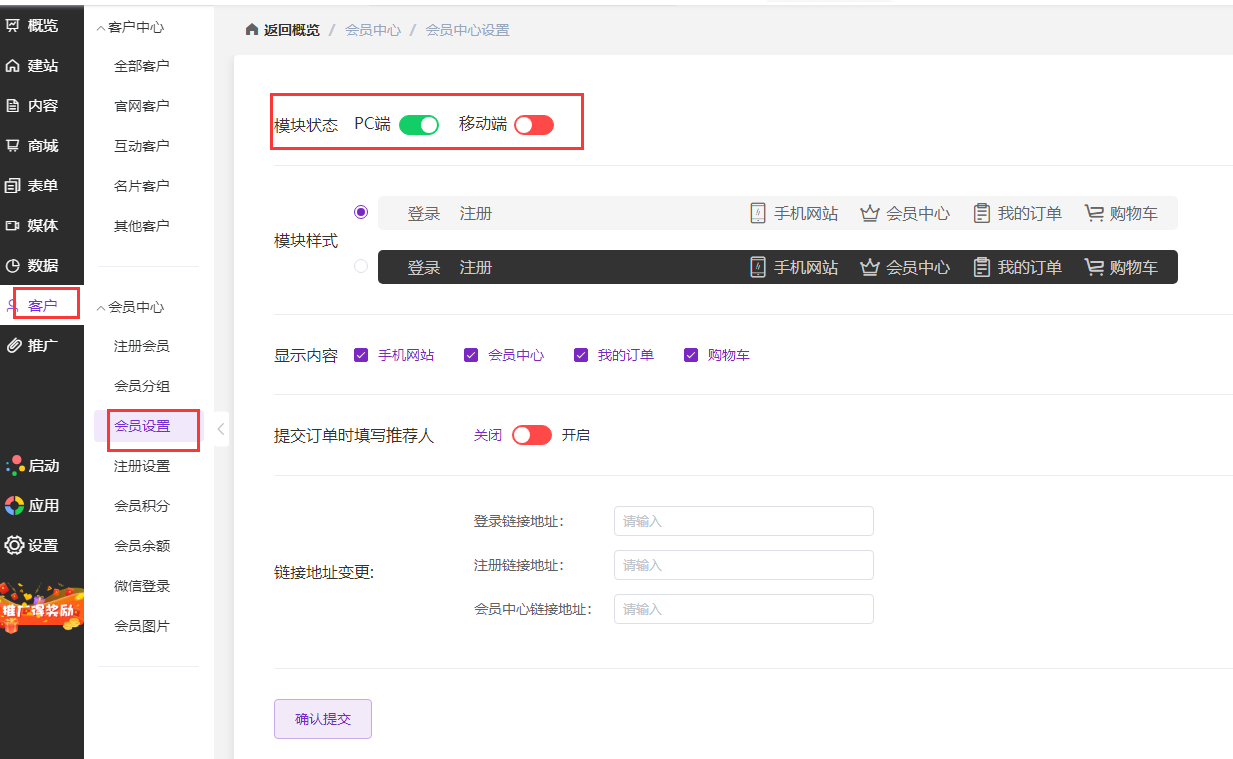Screen dimensions: 1233x759
Task: Click the 登录链接地址 input field
Action: pos(743,521)
